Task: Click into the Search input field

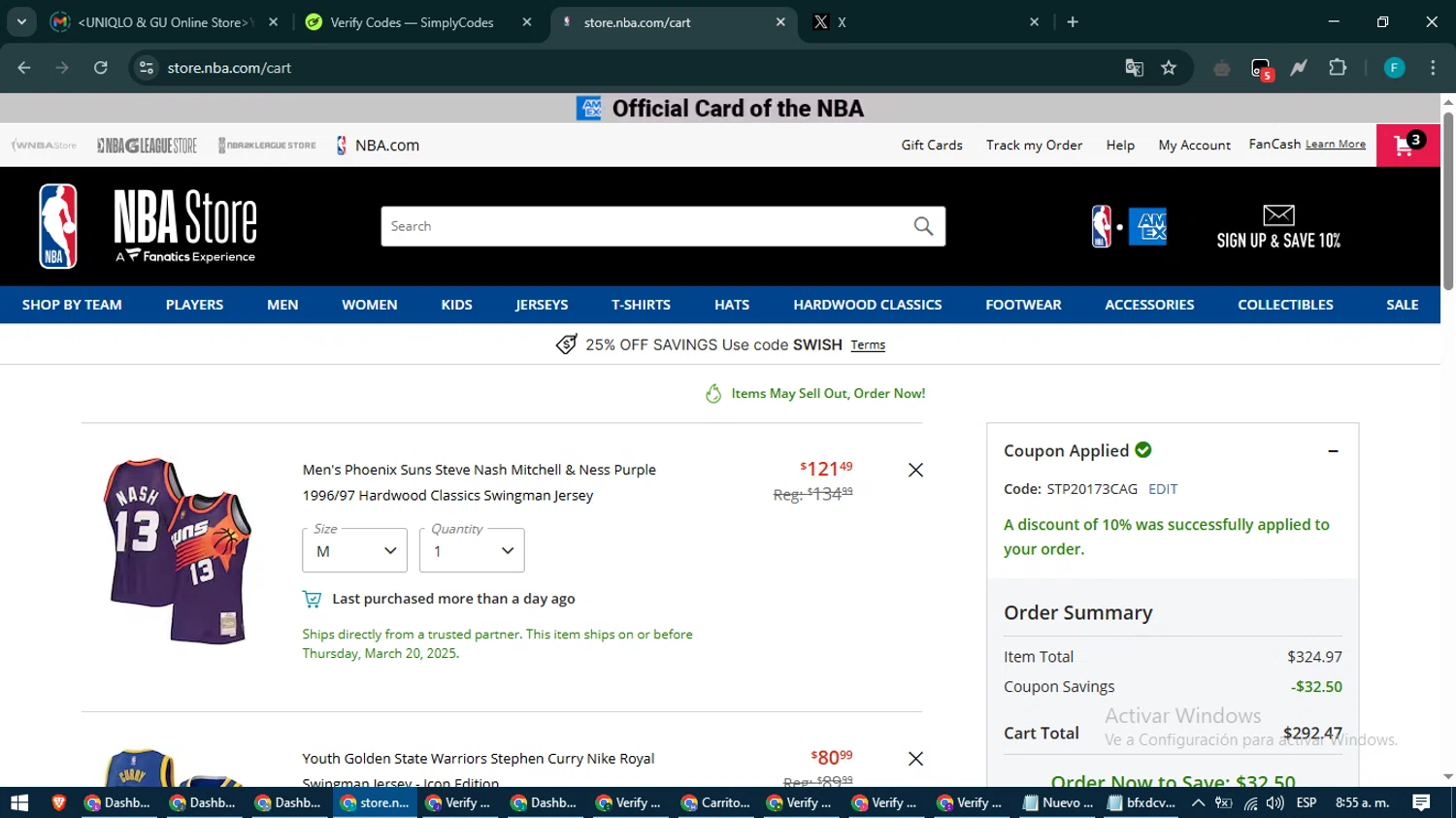Action: pos(645,226)
